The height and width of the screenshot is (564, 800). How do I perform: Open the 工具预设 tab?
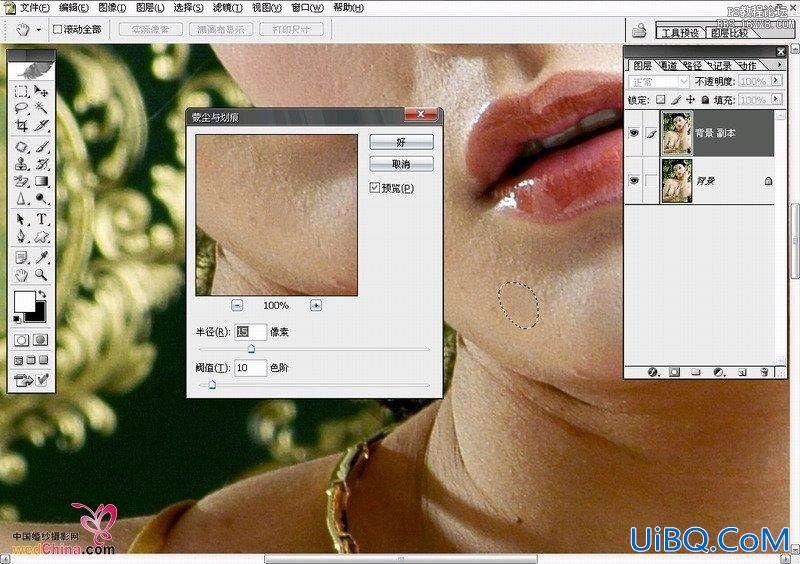coord(680,33)
